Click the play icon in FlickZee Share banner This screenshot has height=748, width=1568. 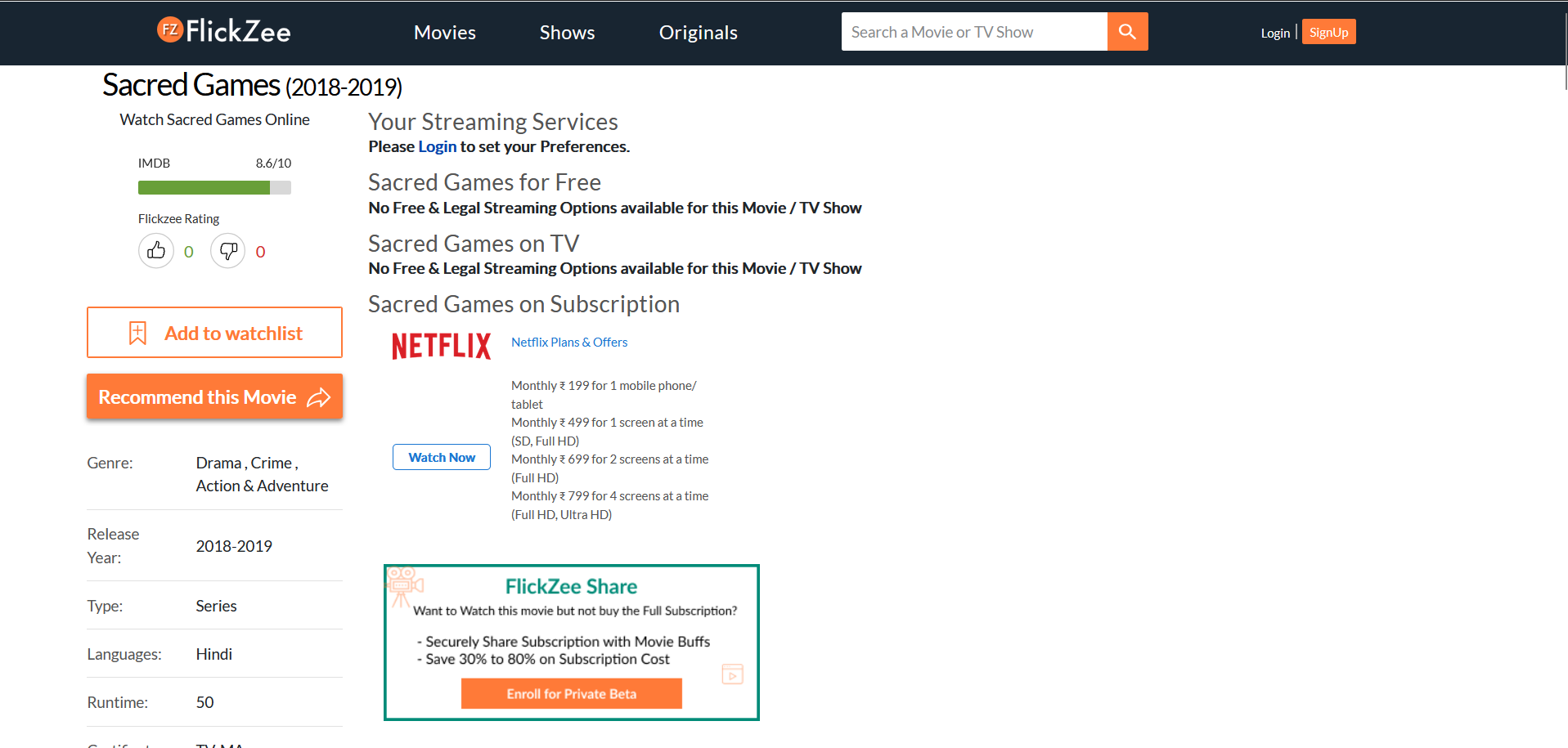click(733, 674)
